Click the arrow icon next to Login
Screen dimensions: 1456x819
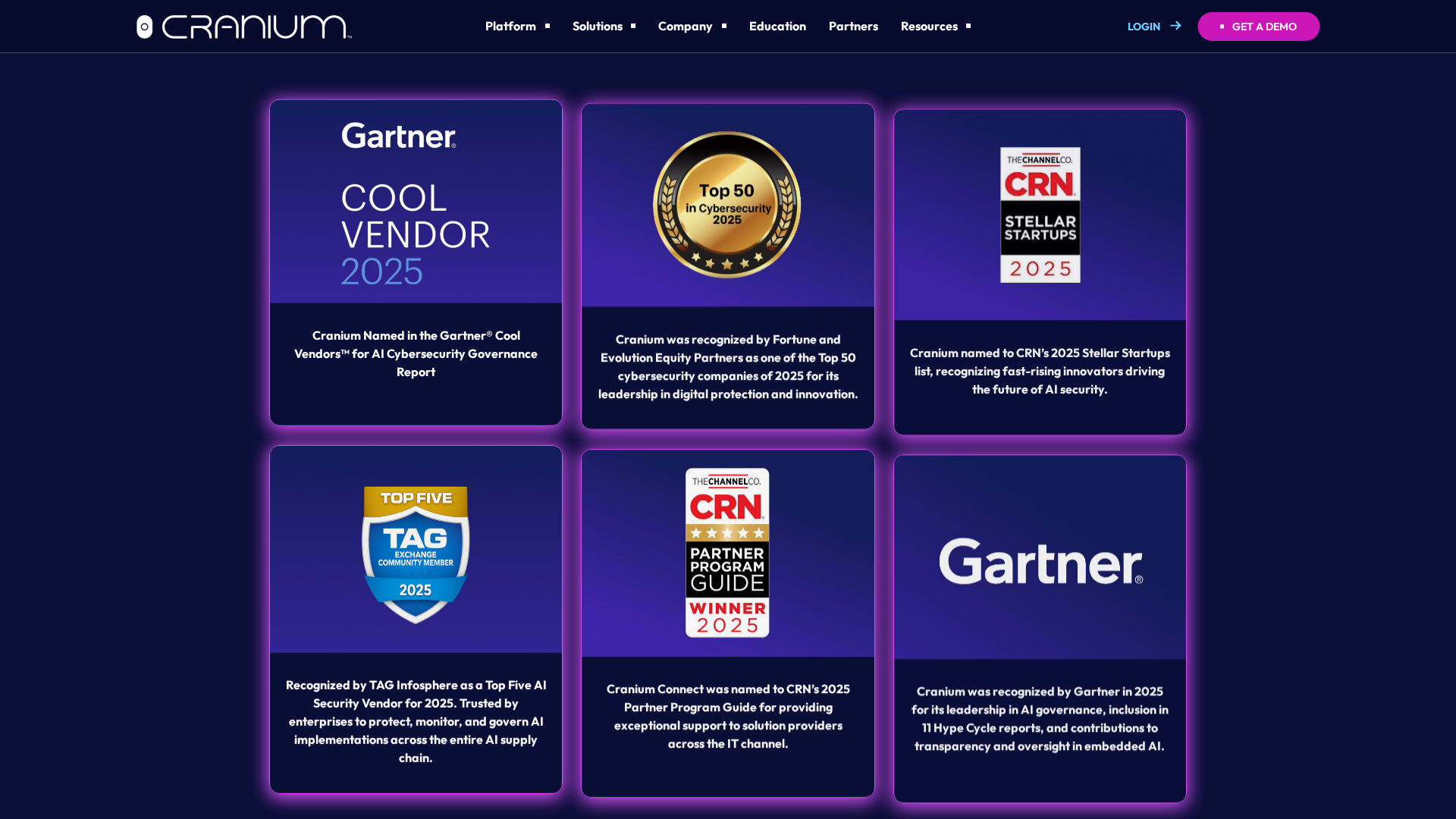1175,26
